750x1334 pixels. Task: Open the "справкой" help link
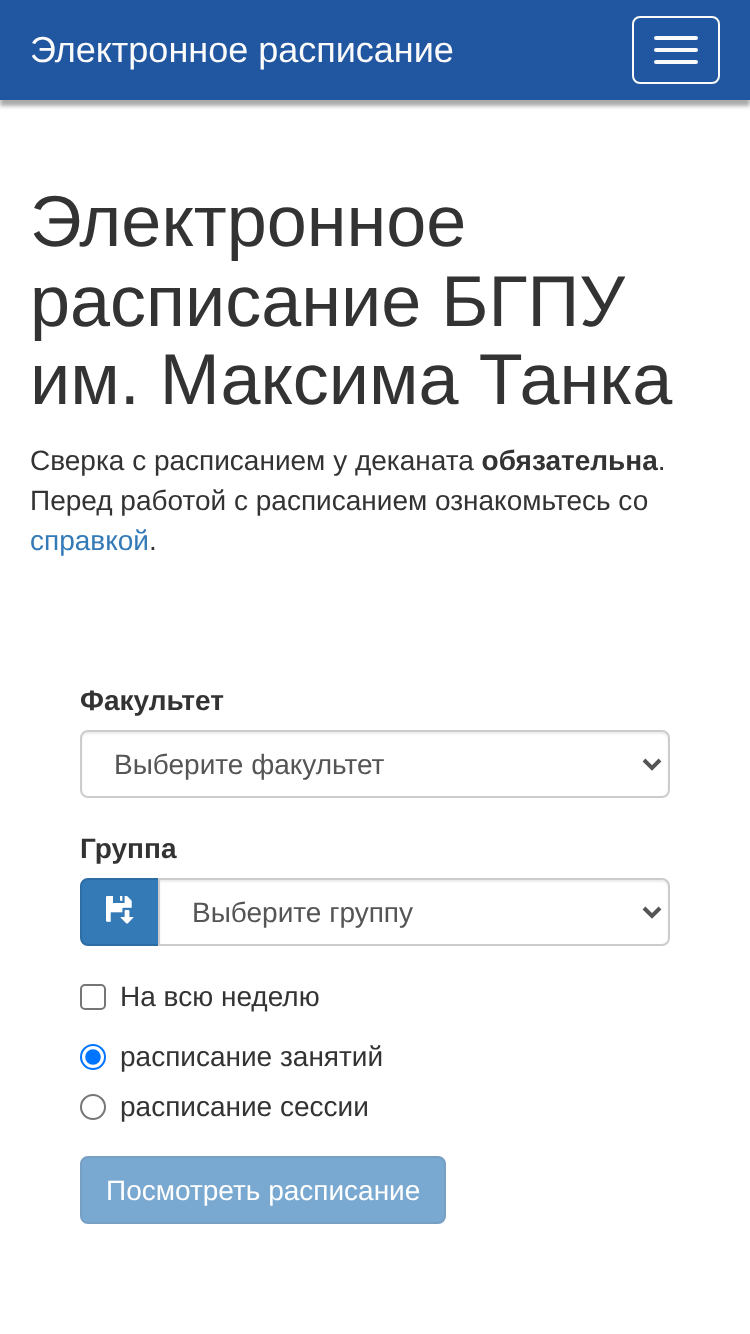pos(89,541)
